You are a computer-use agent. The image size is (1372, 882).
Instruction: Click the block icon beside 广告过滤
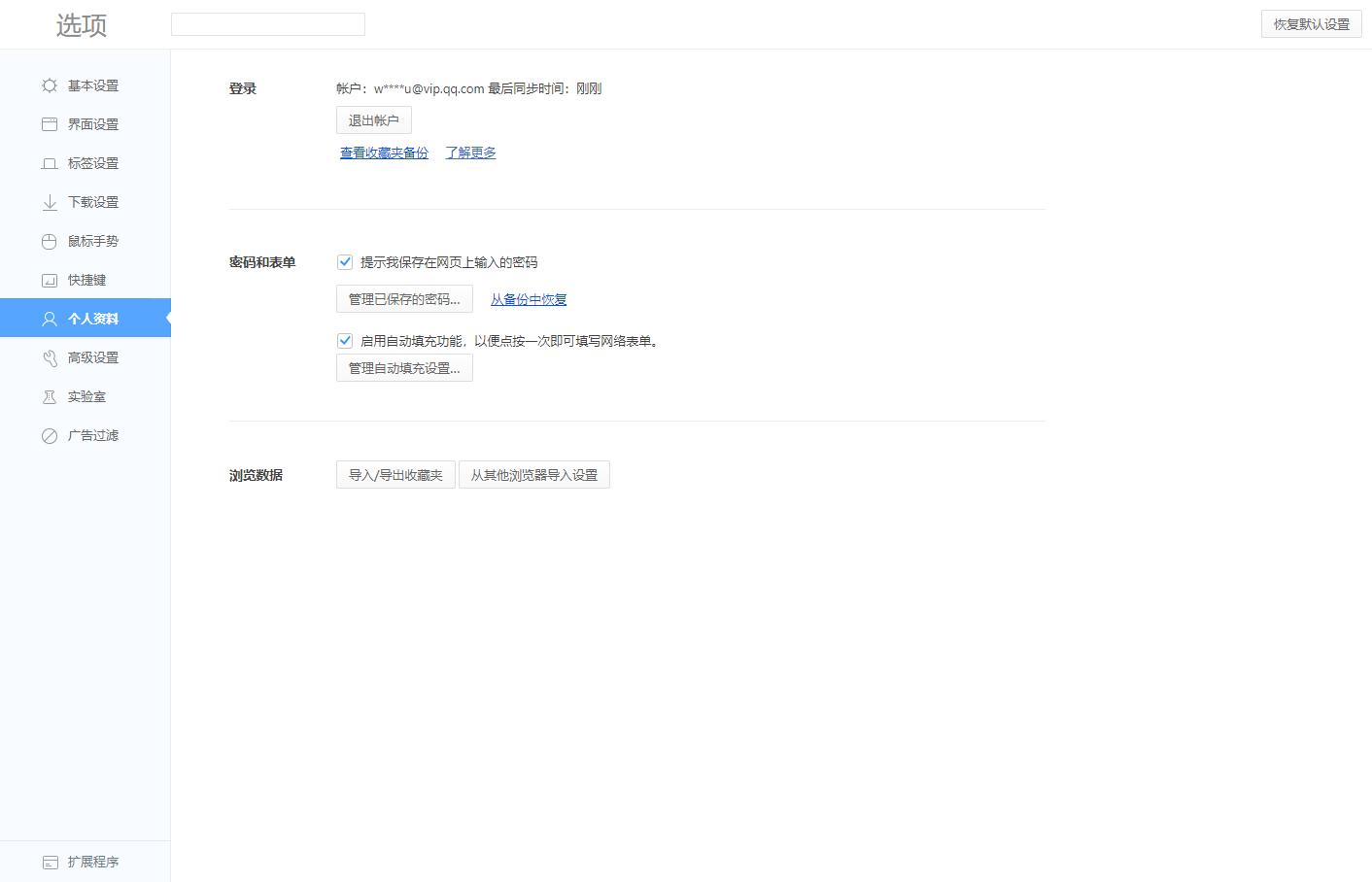point(50,435)
